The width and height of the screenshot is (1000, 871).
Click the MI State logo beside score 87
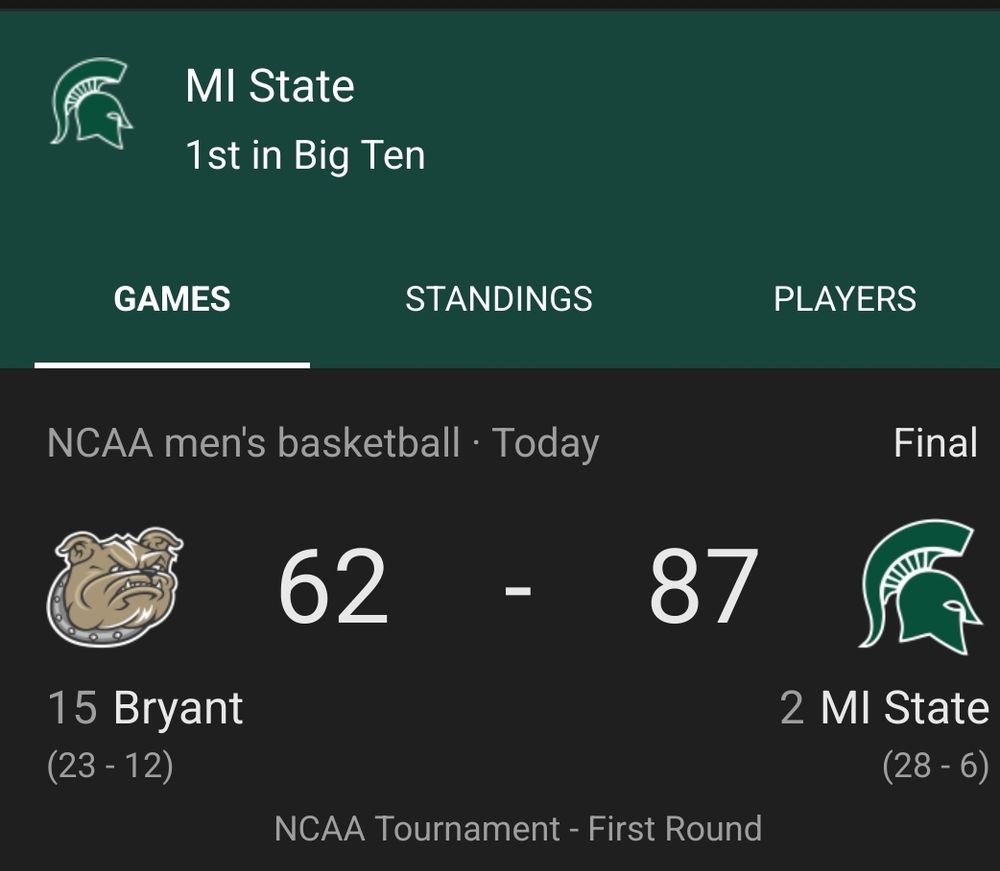pyautogui.click(x=920, y=587)
